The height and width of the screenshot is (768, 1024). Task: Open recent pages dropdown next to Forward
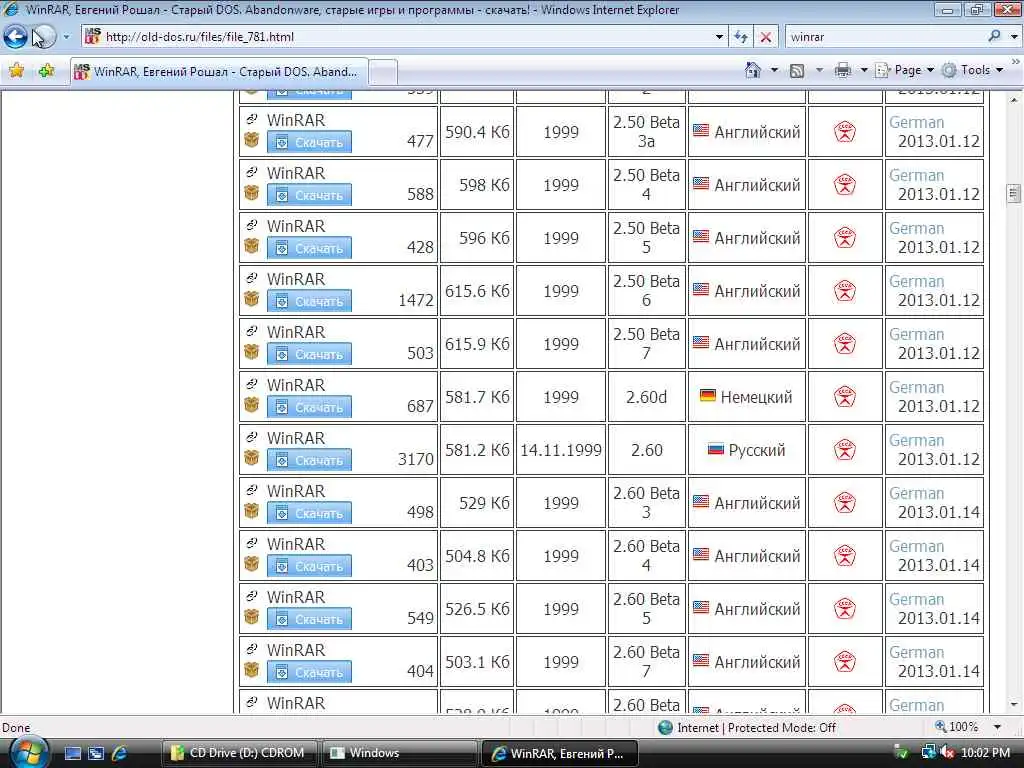point(66,37)
